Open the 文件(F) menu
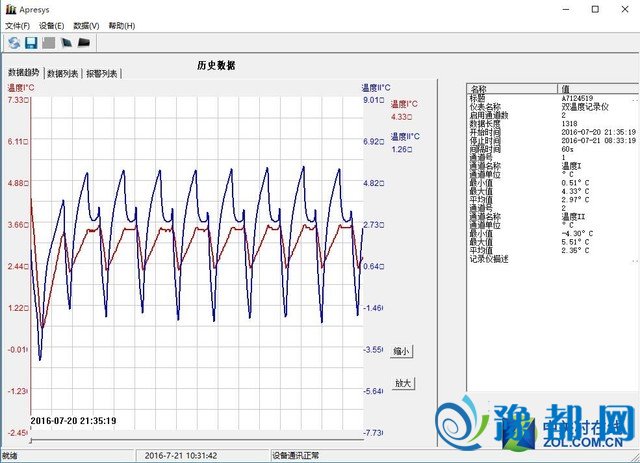Image resolution: width=640 pixels, height=463 pixels. pos(19,25)
